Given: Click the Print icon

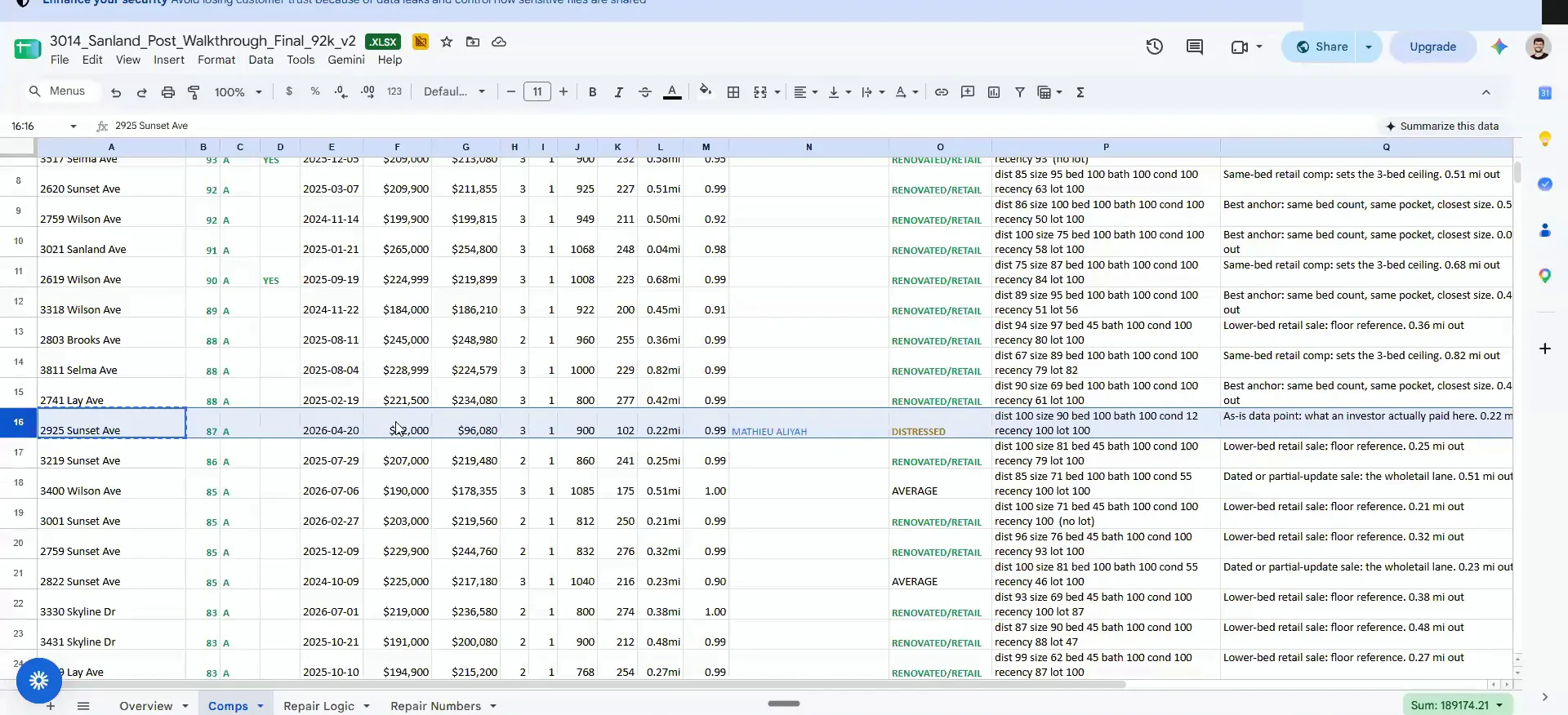Looking at the screenshot, I should [168, 92].
